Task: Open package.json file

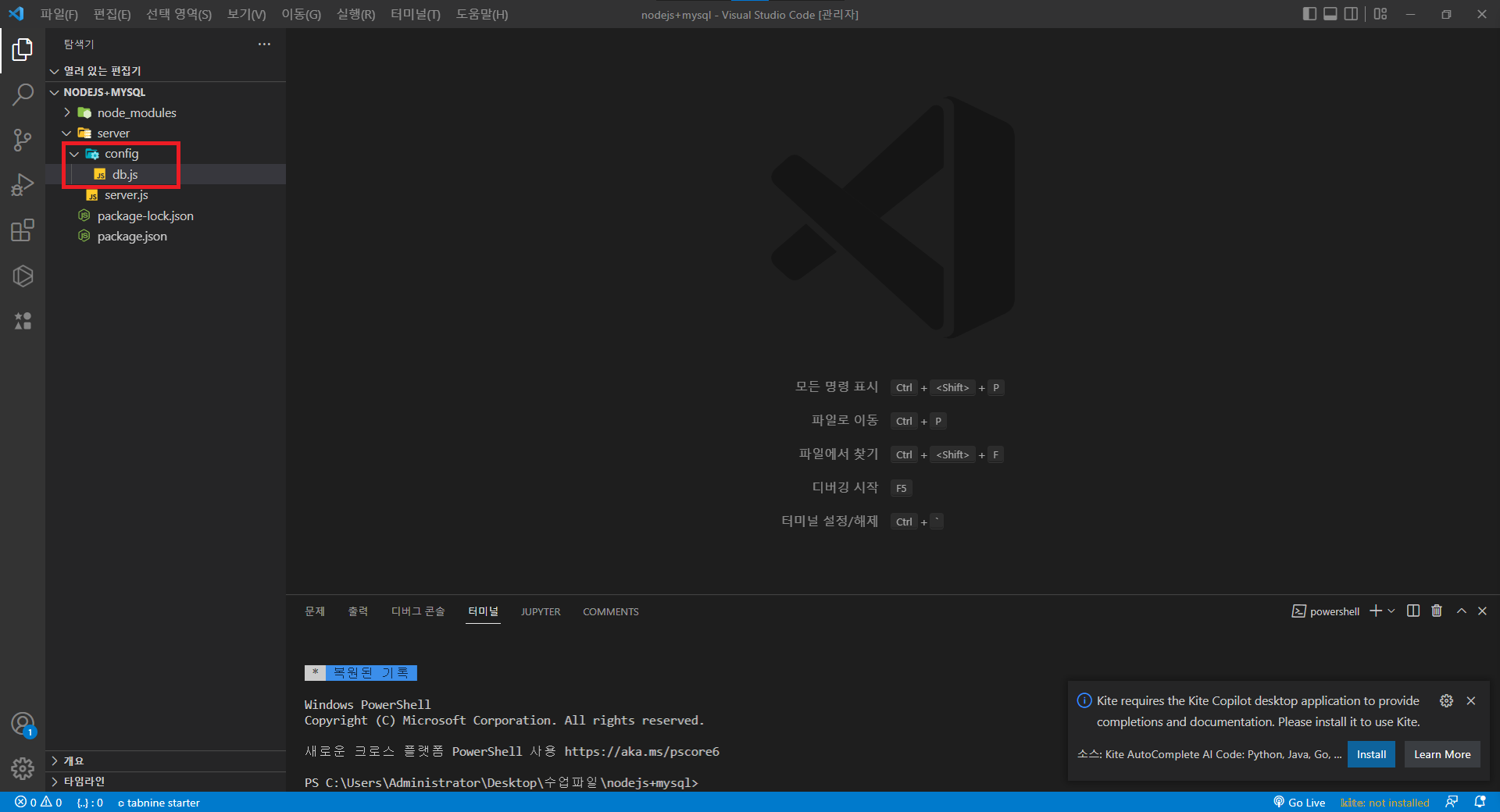Action: click(166, 237)
